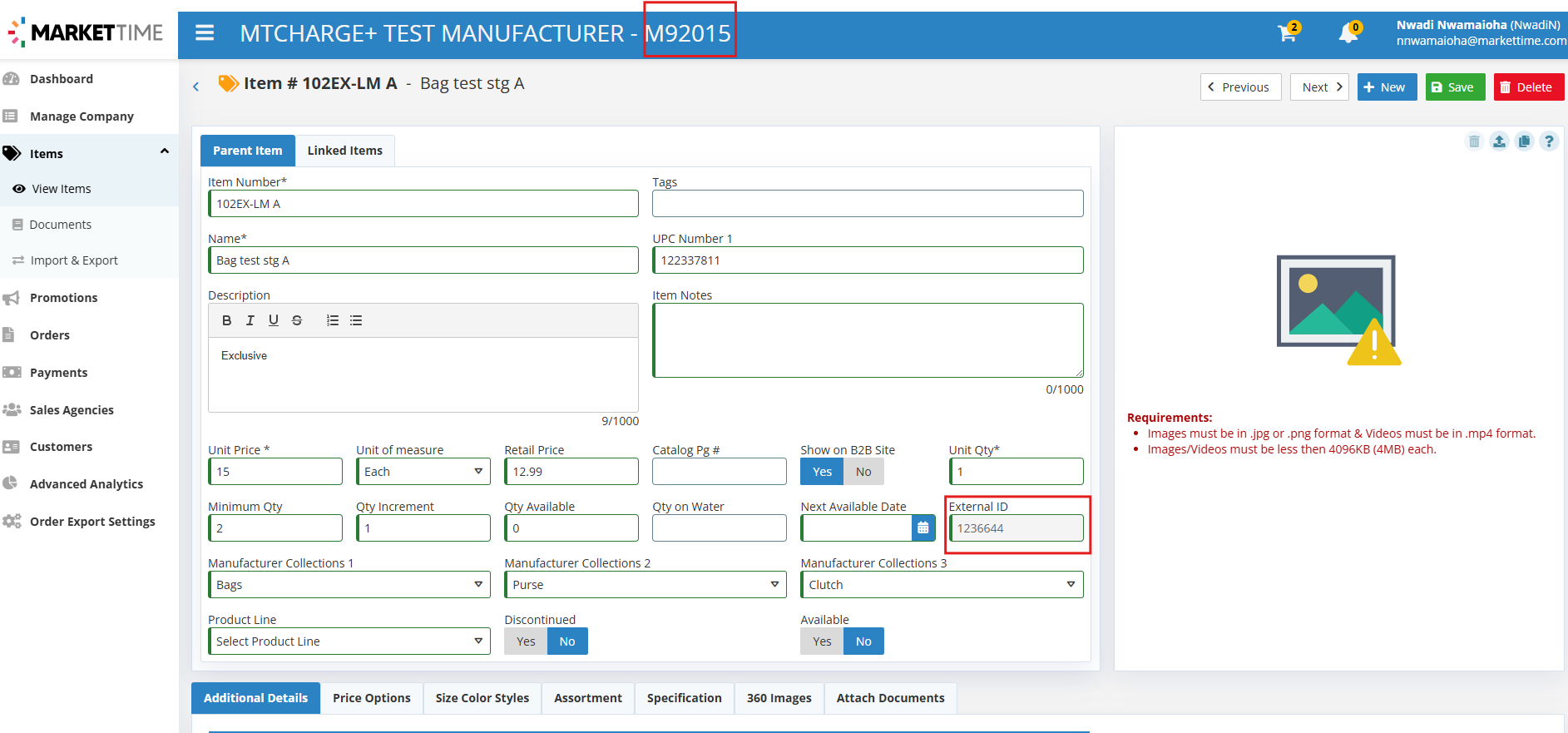This screenshot has height=733, width=1568.
Task: Click the Advanced Analytics pie chart icon
Action: [11, 483]
